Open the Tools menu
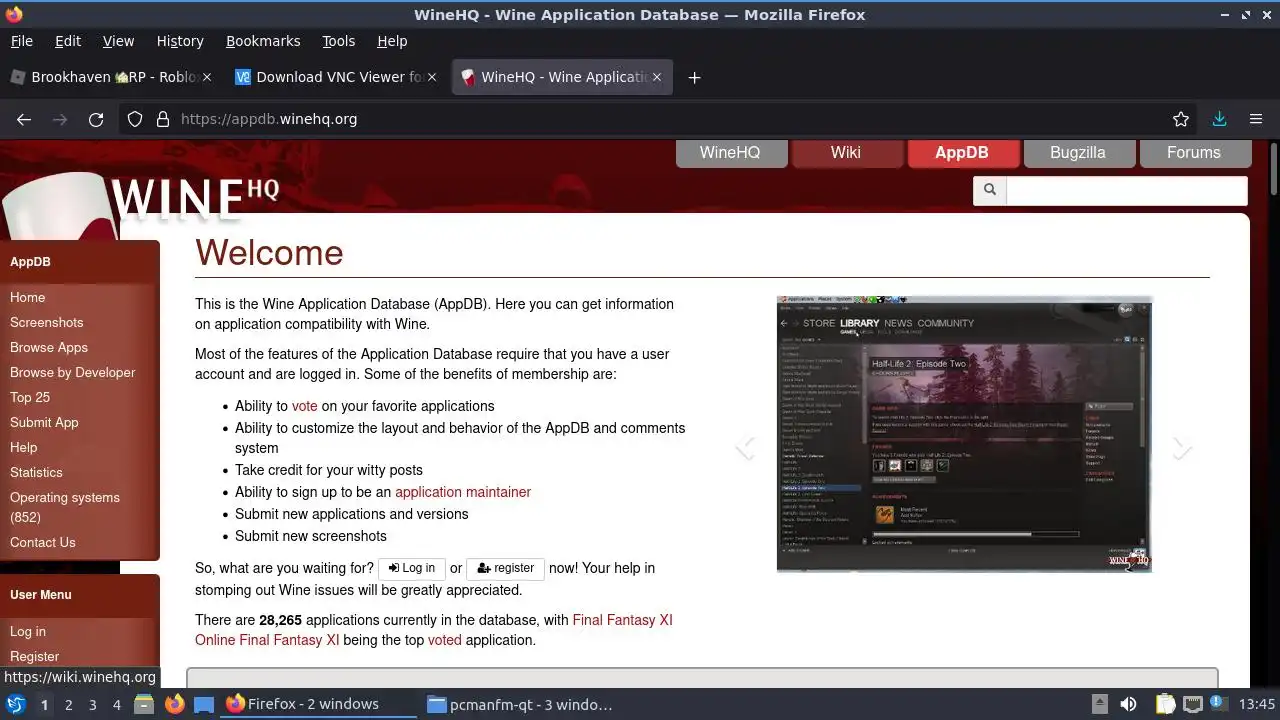 338,41
